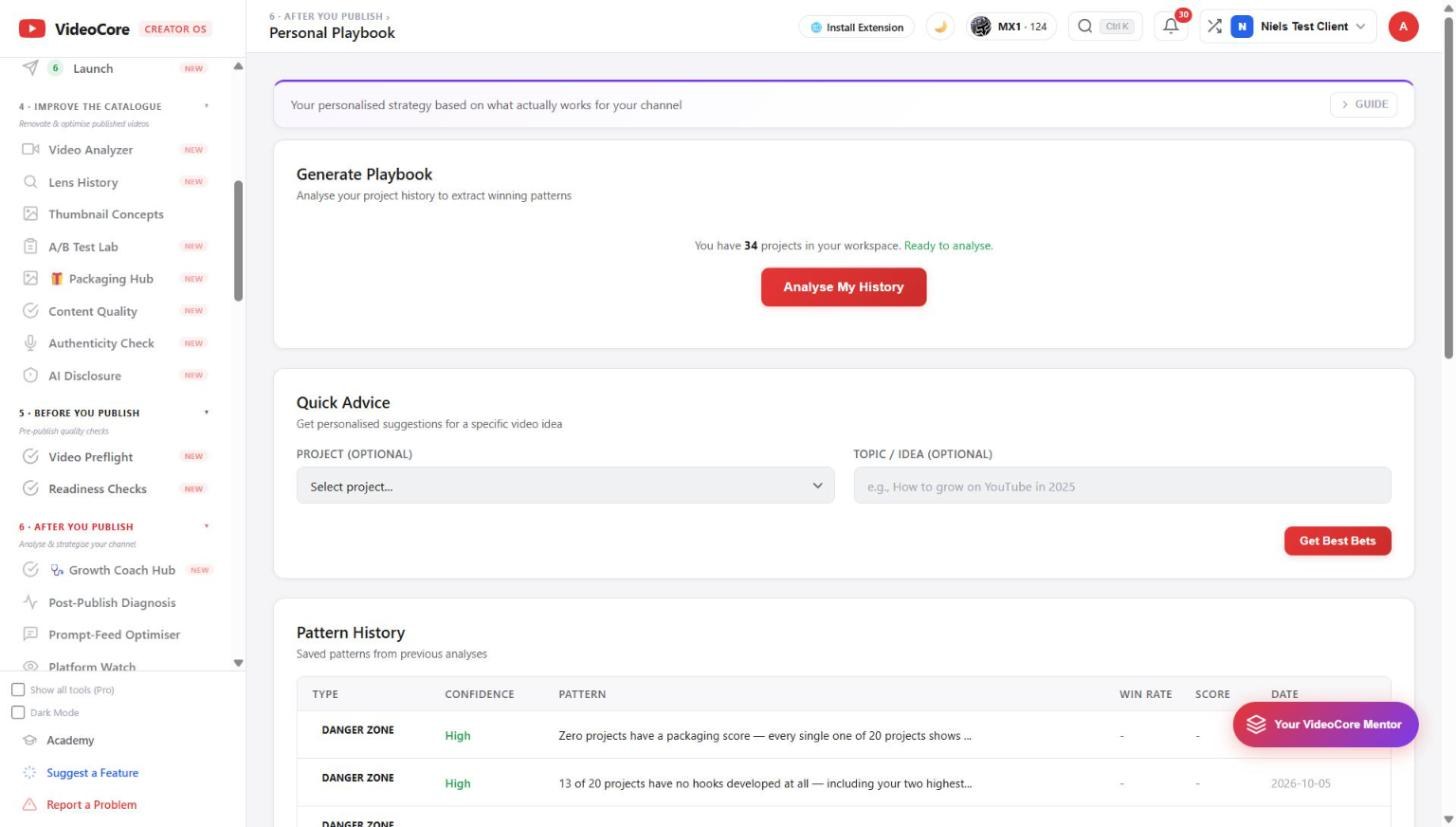Open Authenticity Check microphone icon

[x=30, y=343]
